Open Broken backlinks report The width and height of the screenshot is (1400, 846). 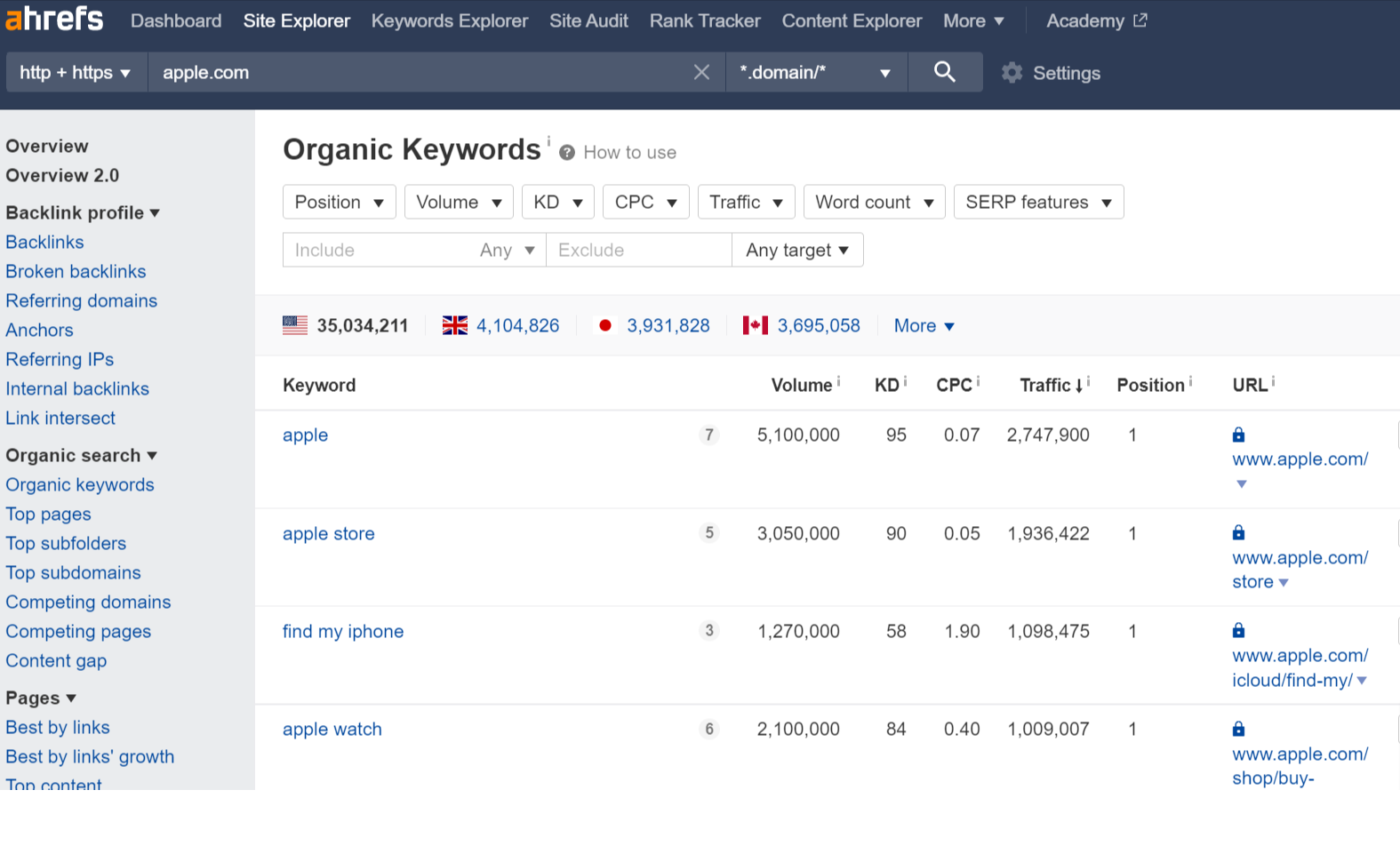[x=76, y=271]
